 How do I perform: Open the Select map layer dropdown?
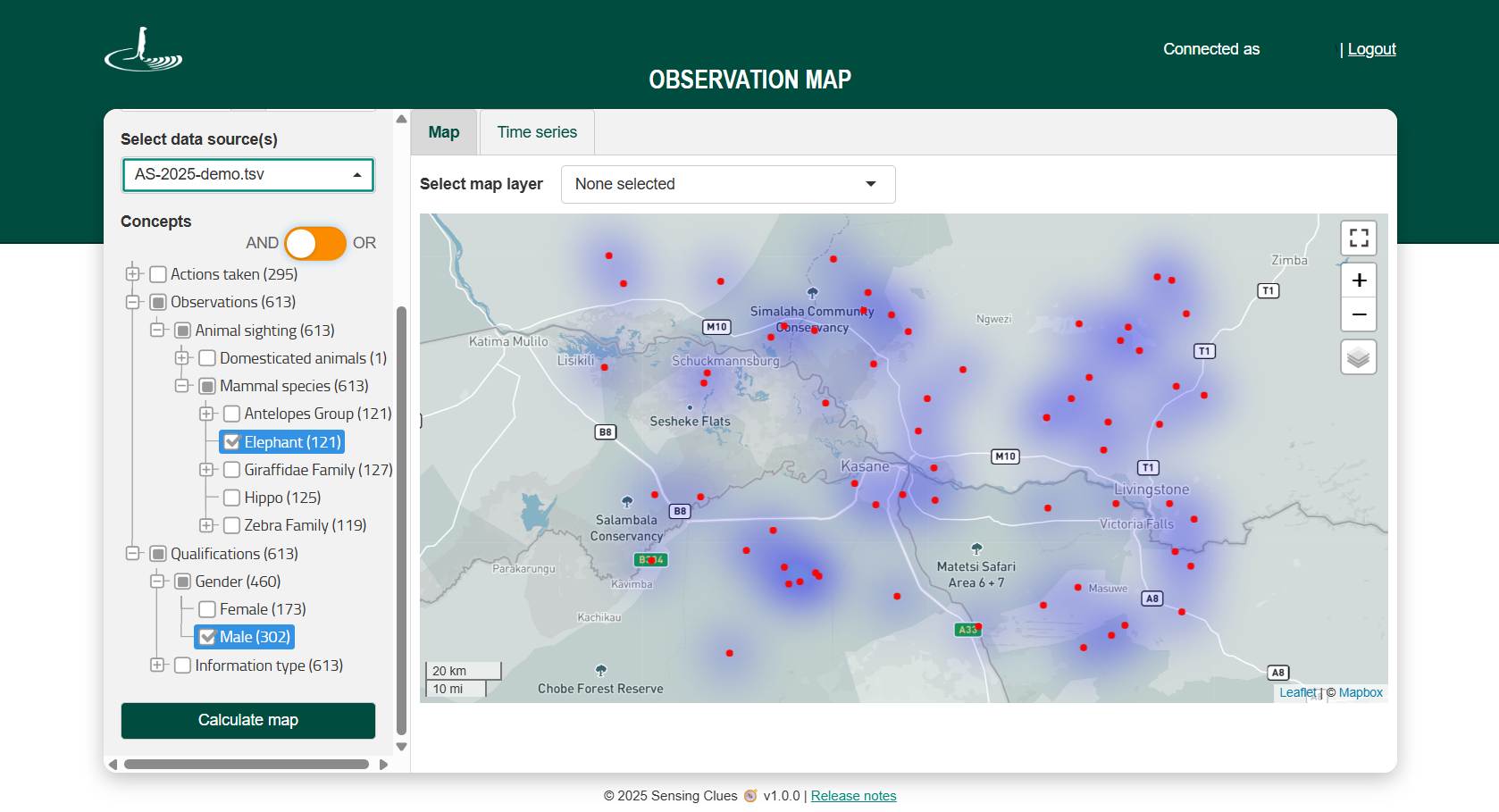click(x=728, y=184)
